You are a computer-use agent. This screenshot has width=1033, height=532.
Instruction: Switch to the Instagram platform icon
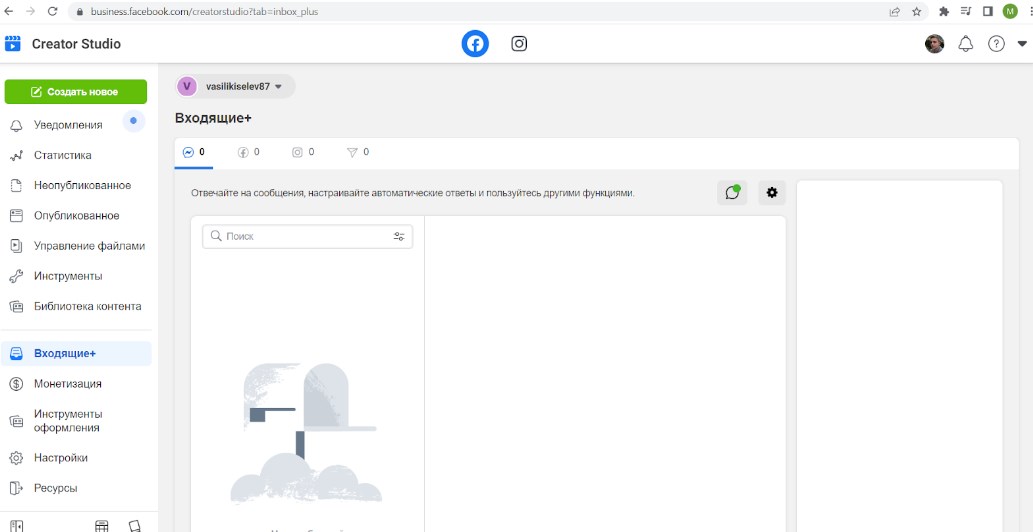tap(519, 44)
